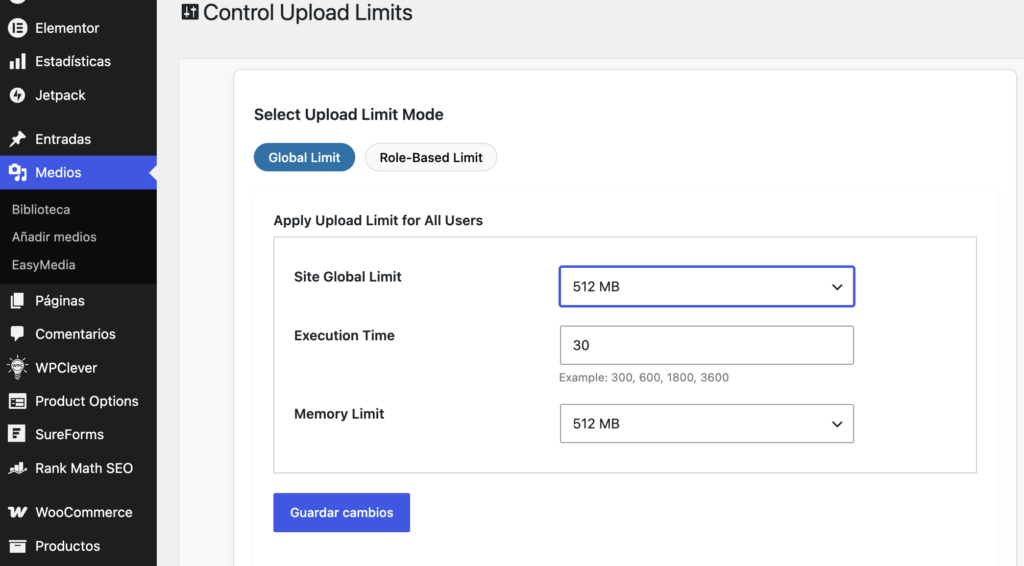This screenshot has width=1024, height=566.
Task: Open Páginas menu item
Action: (78, 300)
